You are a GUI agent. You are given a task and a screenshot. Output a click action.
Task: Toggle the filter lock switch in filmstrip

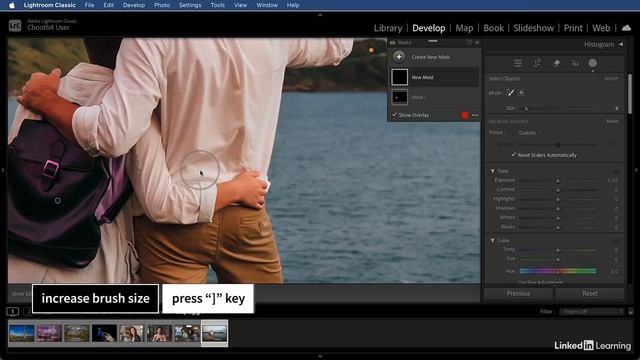(x=631, y=312)
